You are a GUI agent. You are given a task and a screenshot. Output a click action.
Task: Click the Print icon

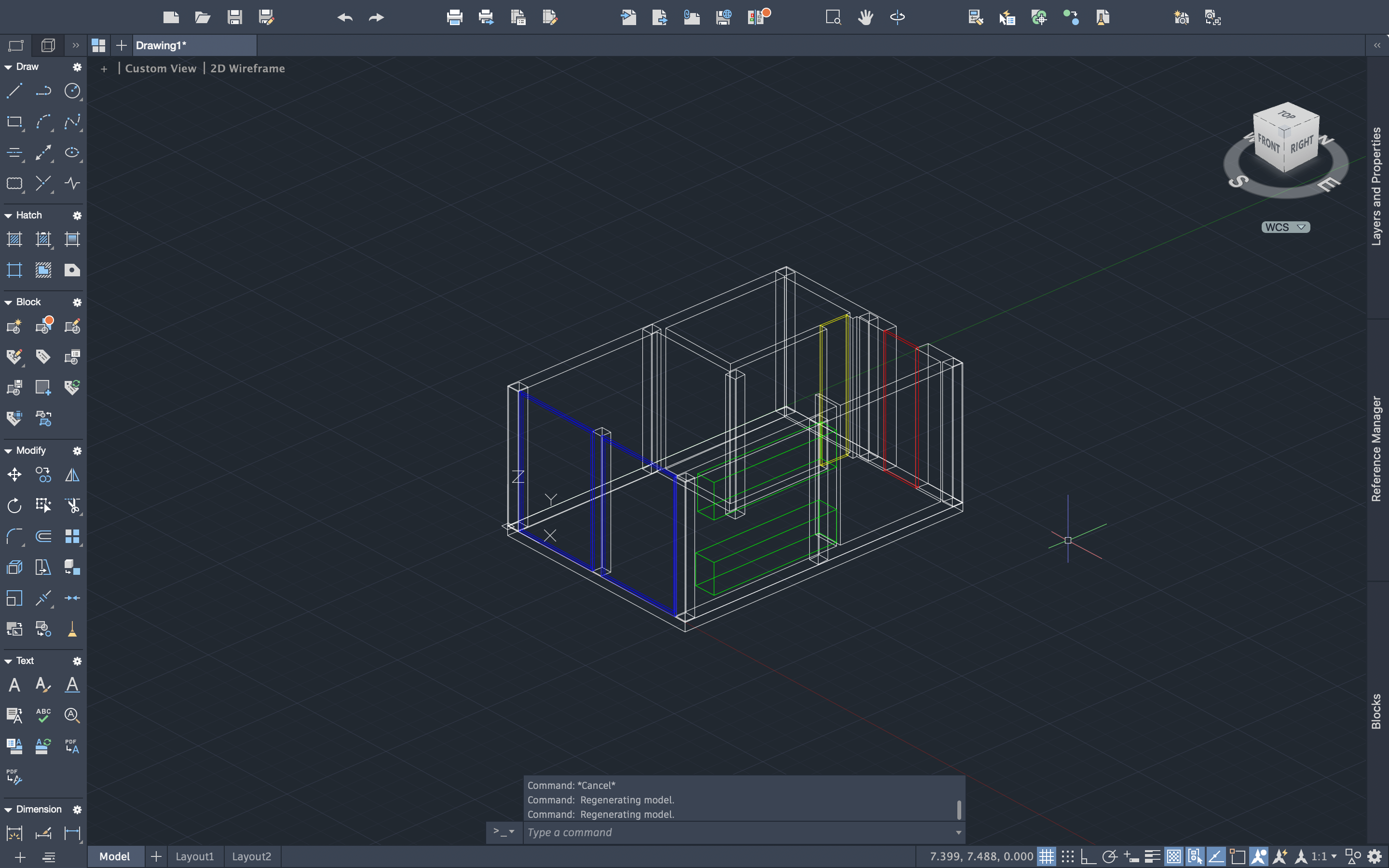click(x=455, y=17)
